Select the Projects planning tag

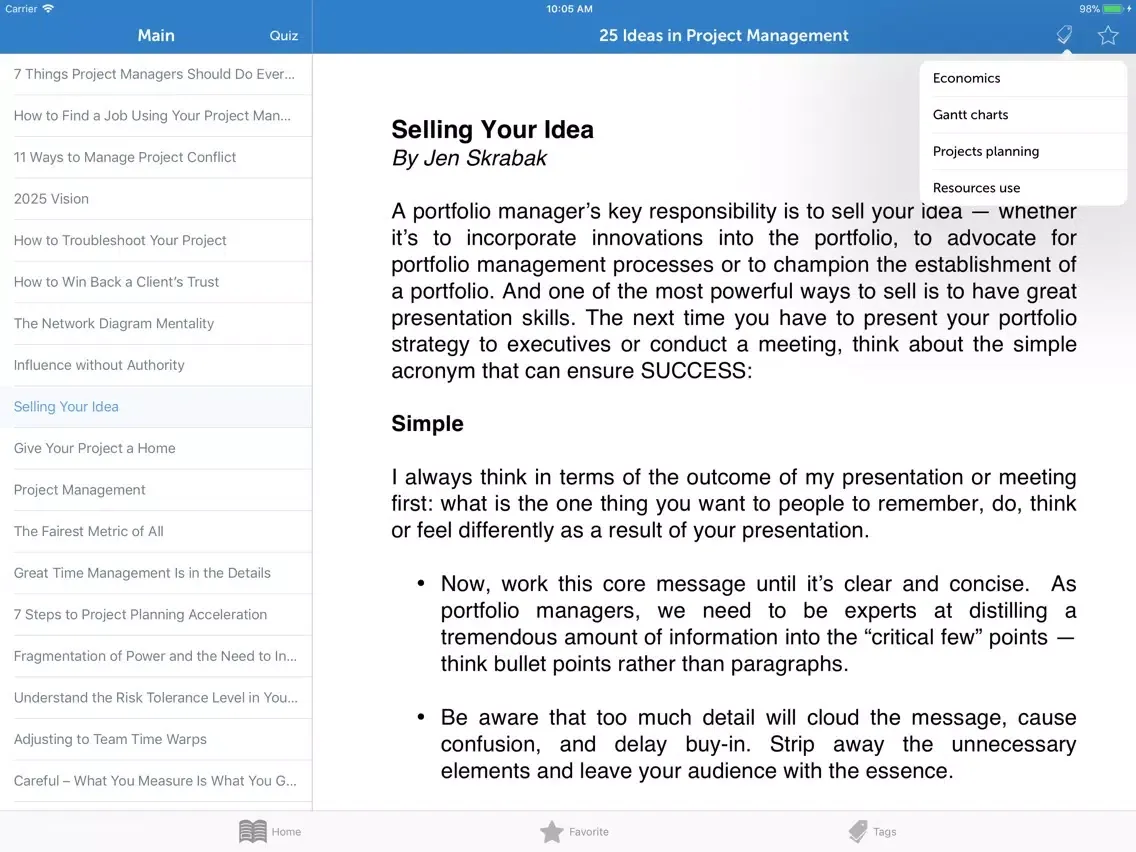point(1023,151)
